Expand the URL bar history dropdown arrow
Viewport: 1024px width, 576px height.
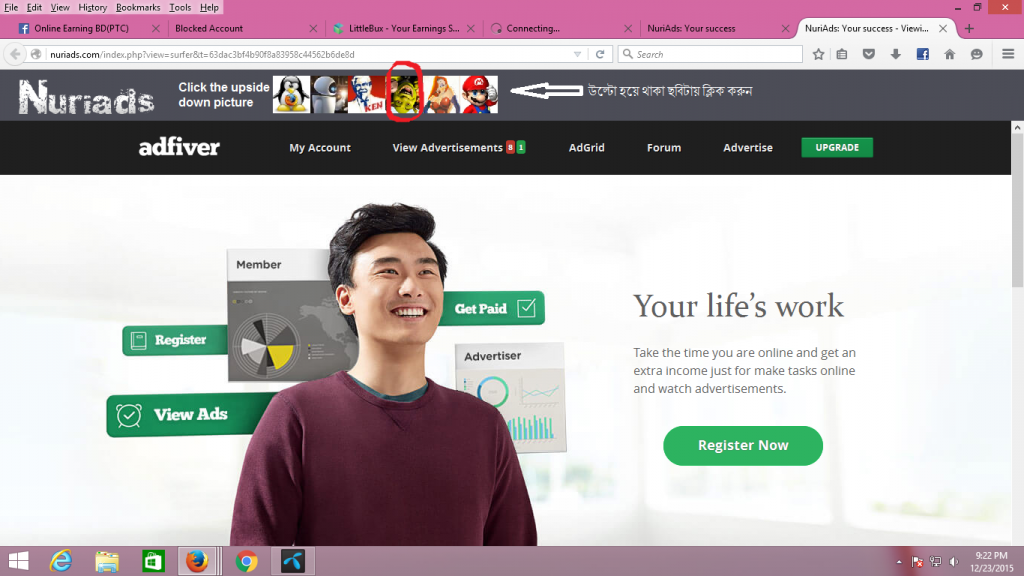577,54
